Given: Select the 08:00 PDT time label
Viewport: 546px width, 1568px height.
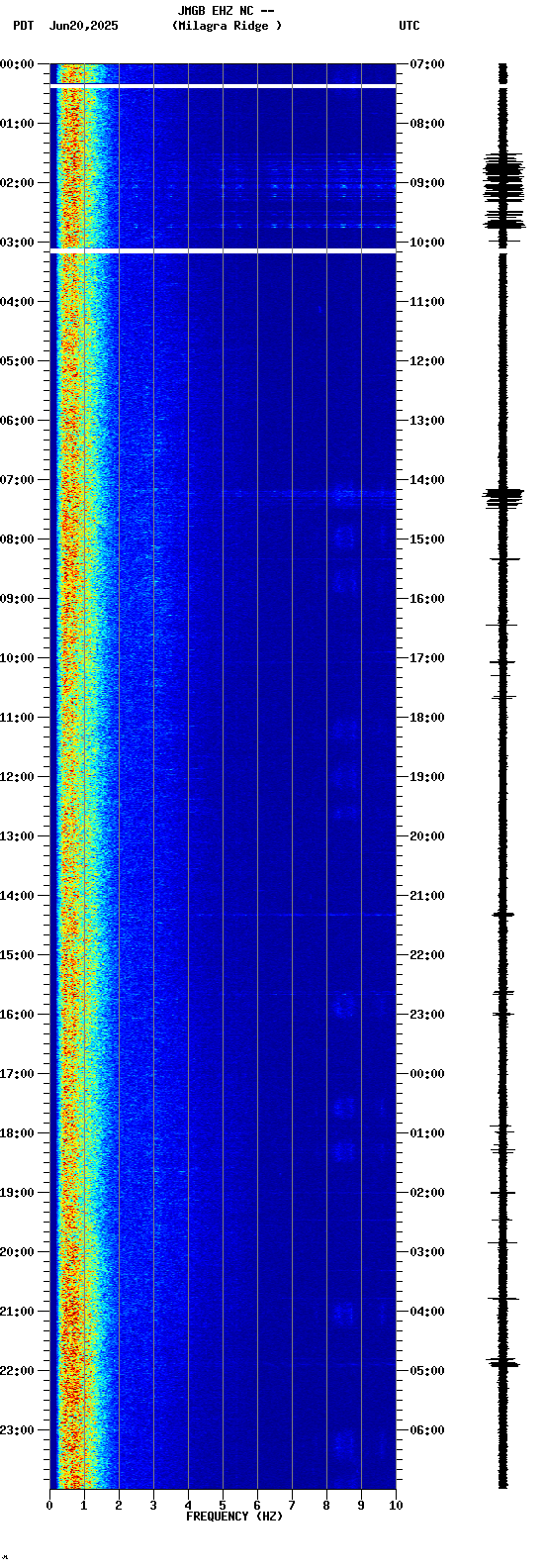Looking at the screenshot, I should pyautogui.click(x=17, y=539).
